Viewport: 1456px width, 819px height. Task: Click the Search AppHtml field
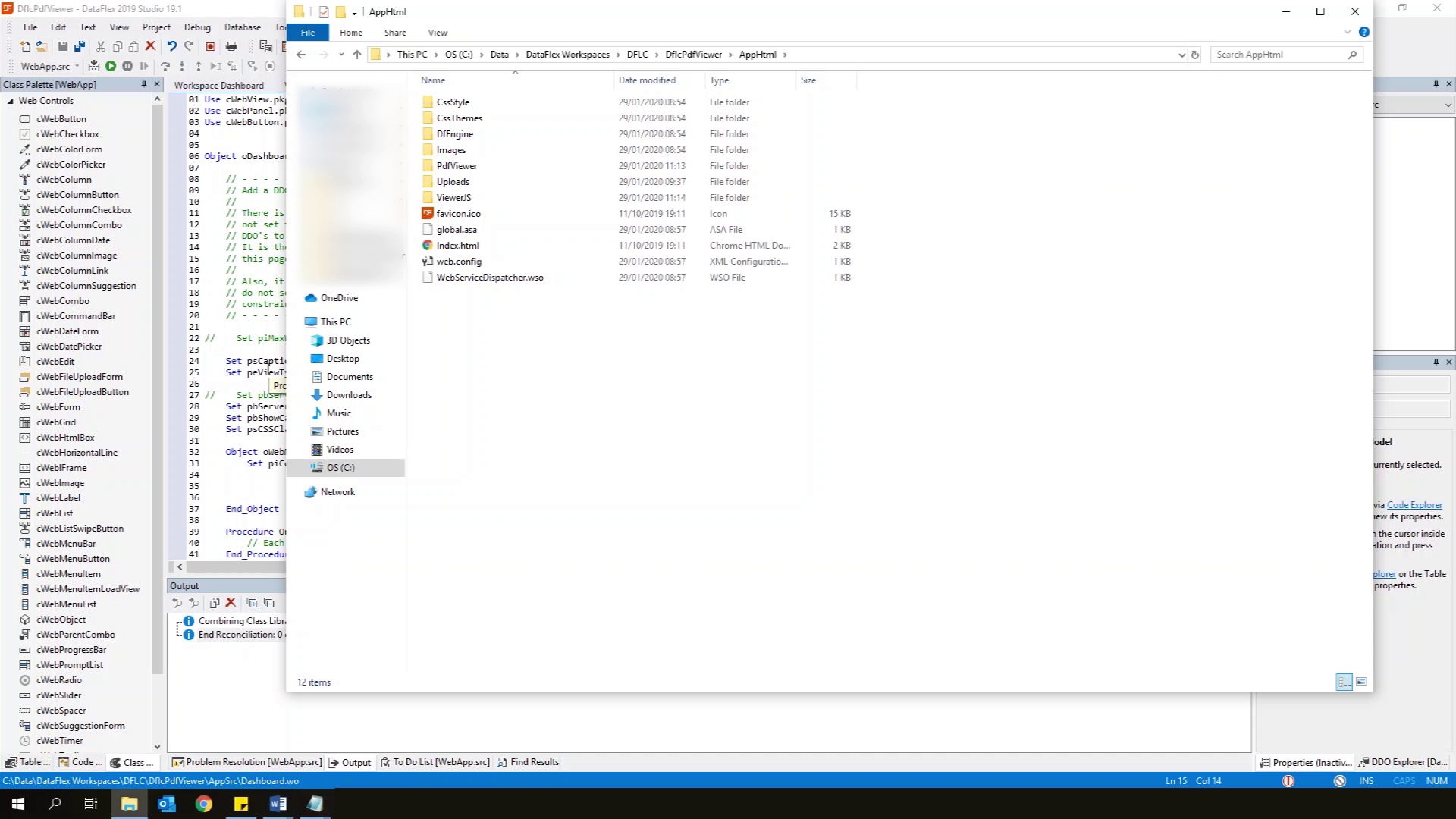click(1280, 55)
